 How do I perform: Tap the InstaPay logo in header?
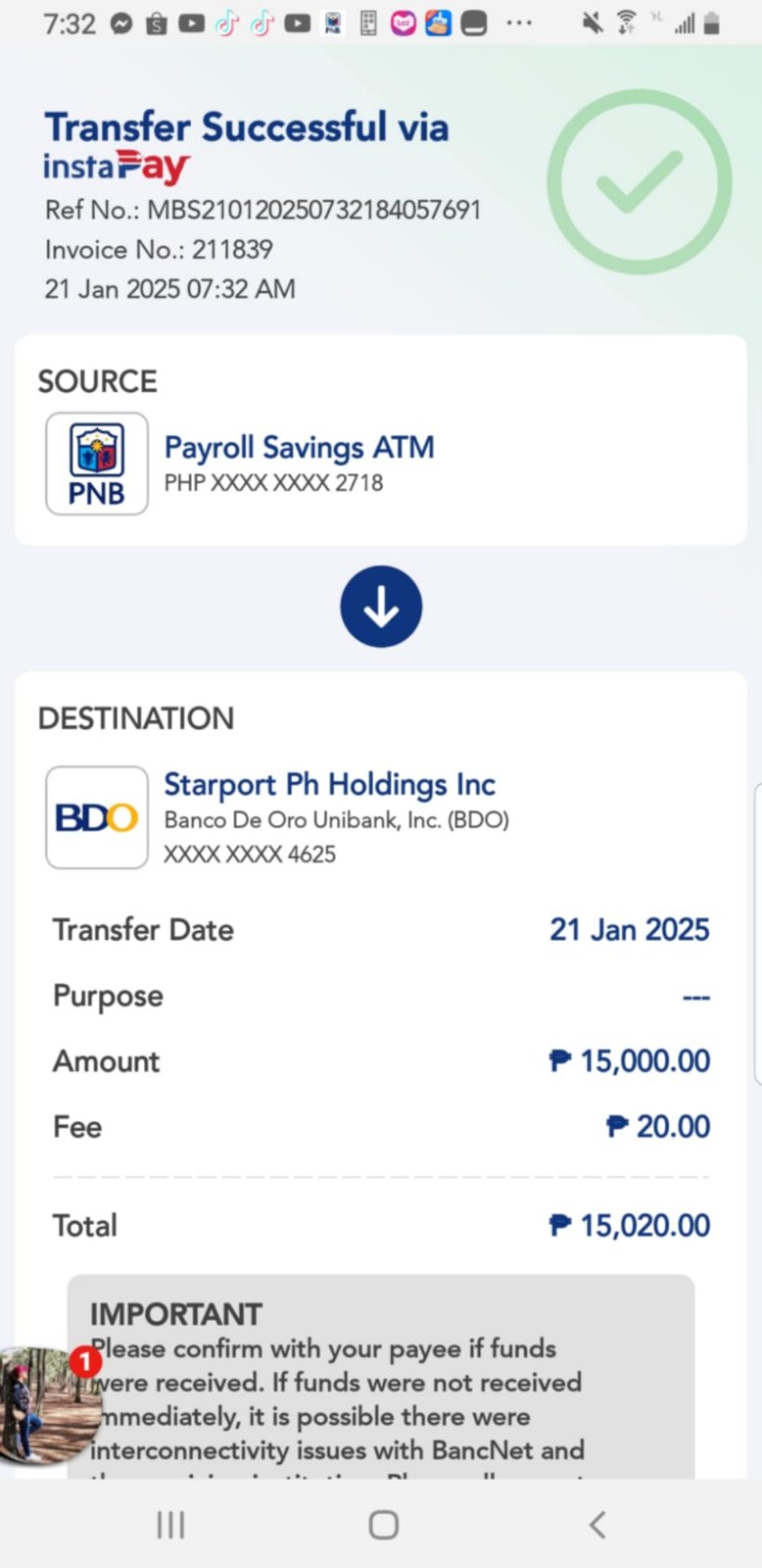(116, 167)
